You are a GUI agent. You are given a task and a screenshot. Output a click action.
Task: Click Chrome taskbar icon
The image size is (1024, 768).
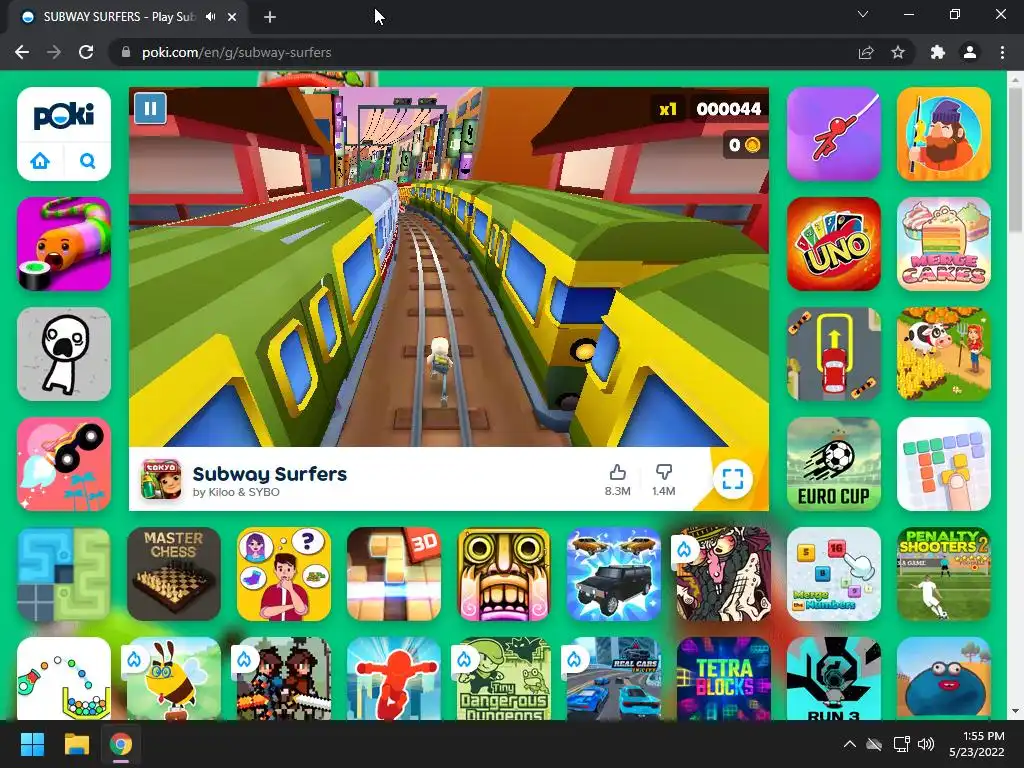(121, 744)
